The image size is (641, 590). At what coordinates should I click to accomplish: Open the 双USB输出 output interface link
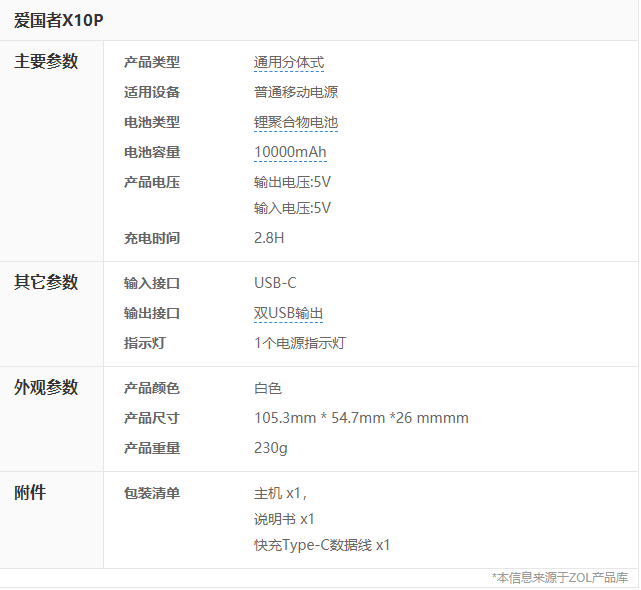[x=288, y=313]
